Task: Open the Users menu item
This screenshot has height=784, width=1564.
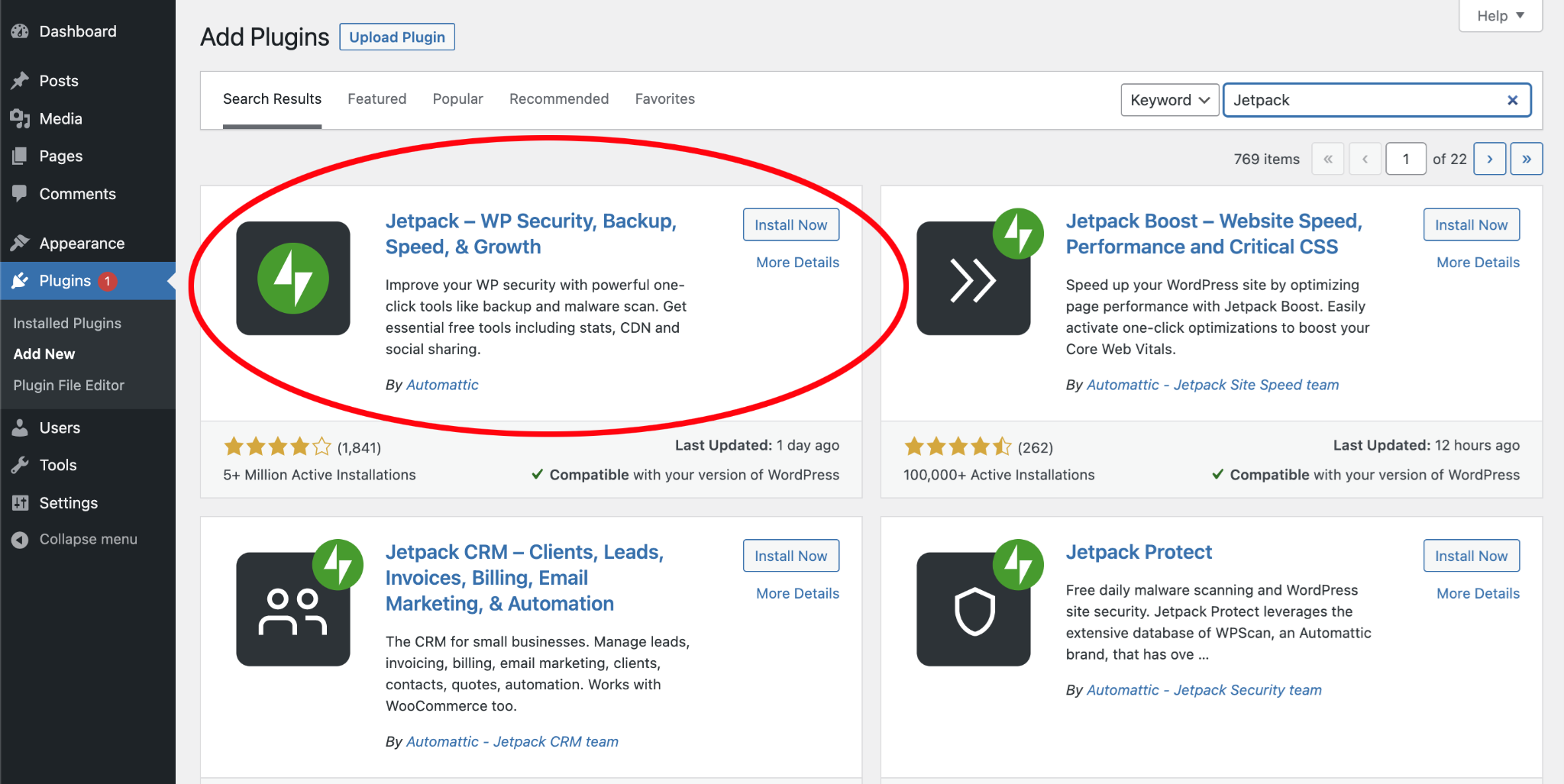Action: (88, 428)
